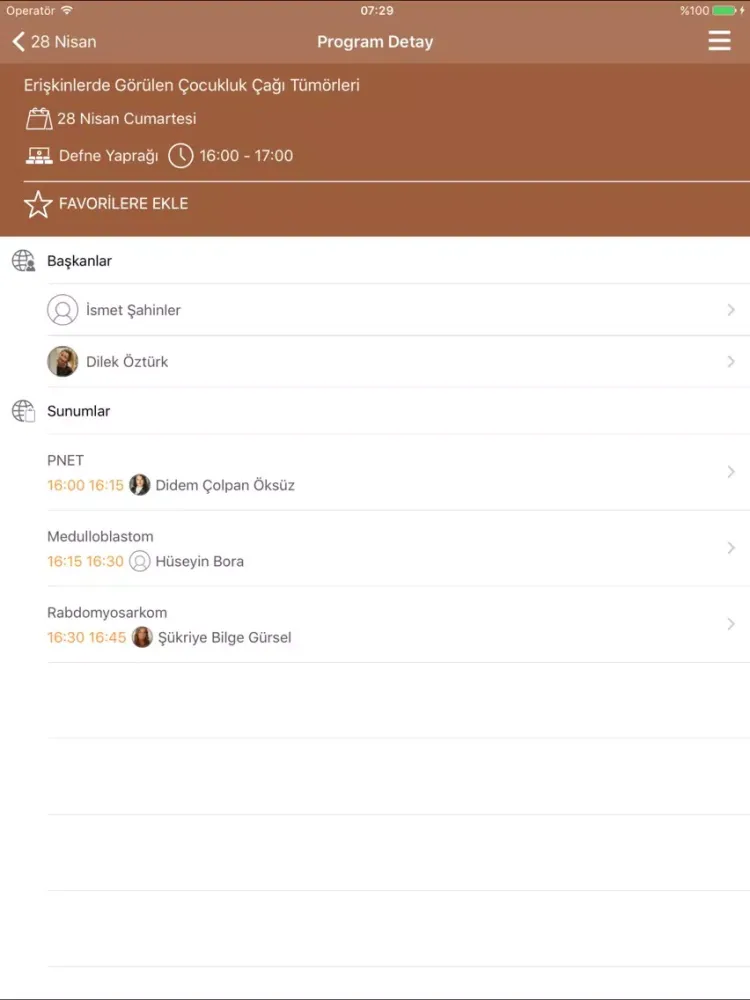Viewport: 750px width, 1000px height.
Task: Tap Dilek Öztürk profile photo
Action: point(62,362)
